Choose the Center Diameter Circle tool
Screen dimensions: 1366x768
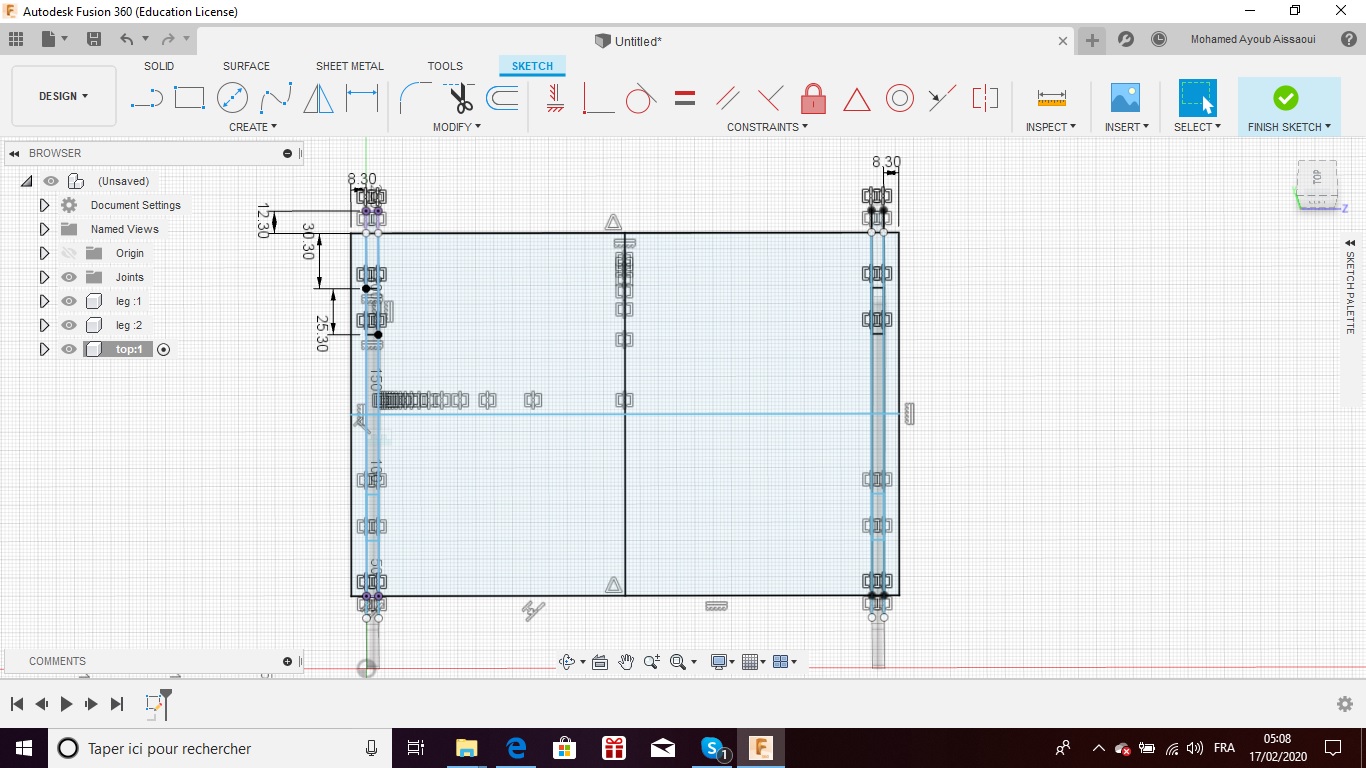232,98
